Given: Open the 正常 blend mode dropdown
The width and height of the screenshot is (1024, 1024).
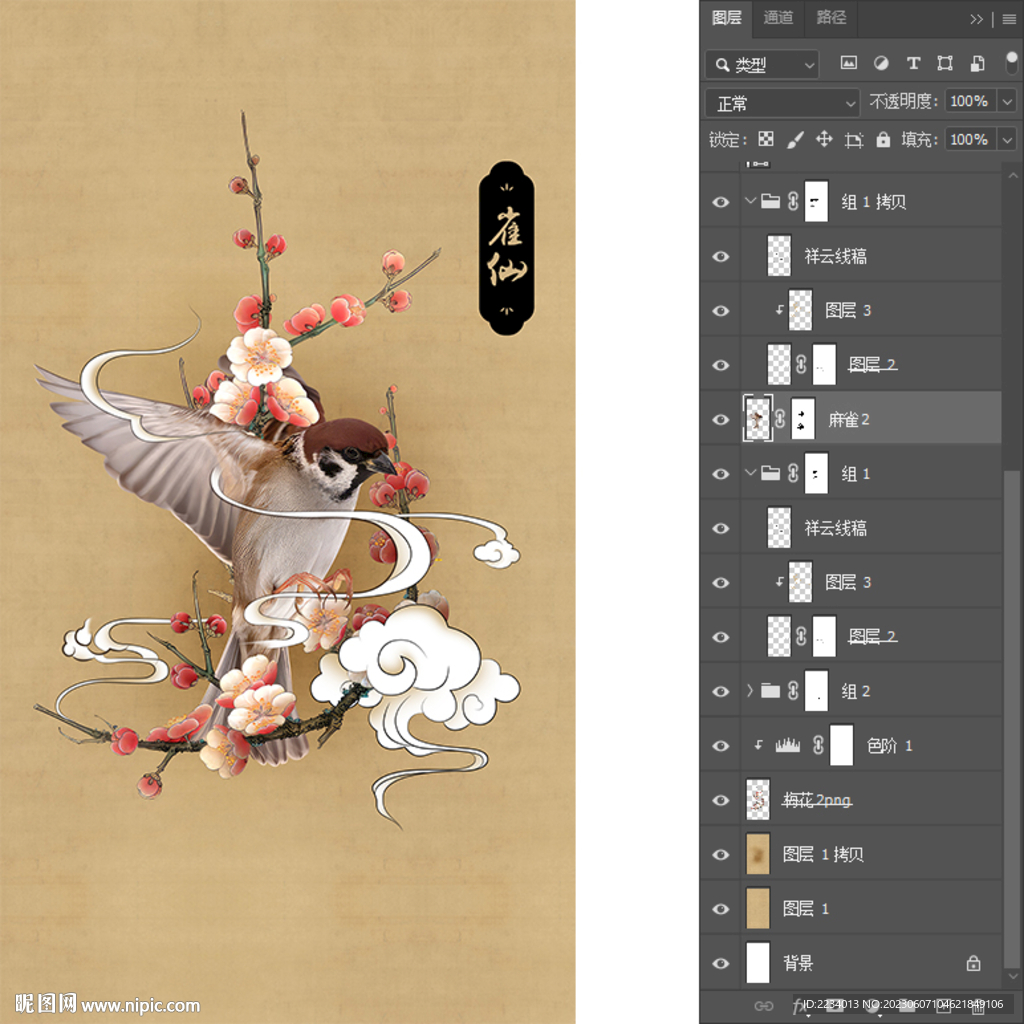Looking at the screenshot, I should pos(782,103).
